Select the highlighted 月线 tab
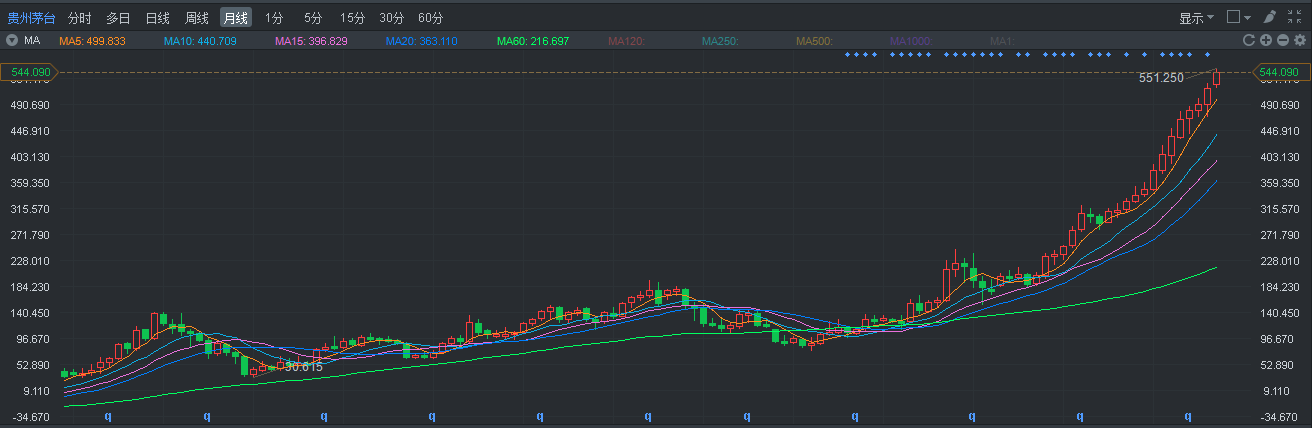The height and width of the screenshot is (428, 1312). [x=236, y=18]
